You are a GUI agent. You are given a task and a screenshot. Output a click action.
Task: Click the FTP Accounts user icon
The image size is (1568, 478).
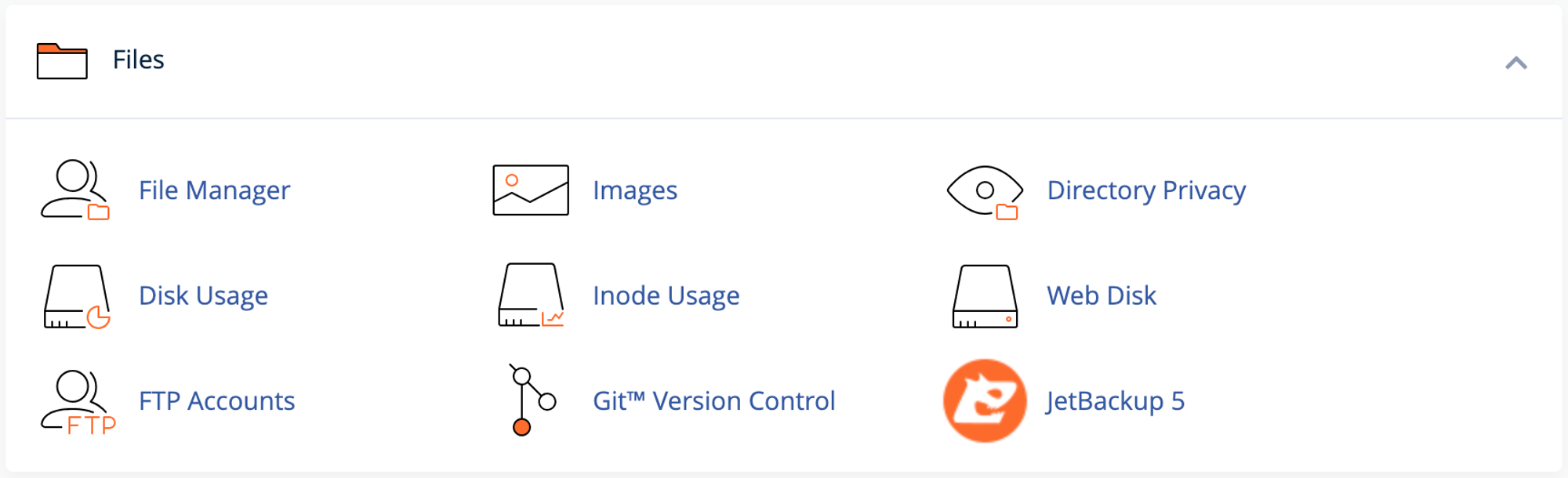pyautogui.click(x=77, y=401)
